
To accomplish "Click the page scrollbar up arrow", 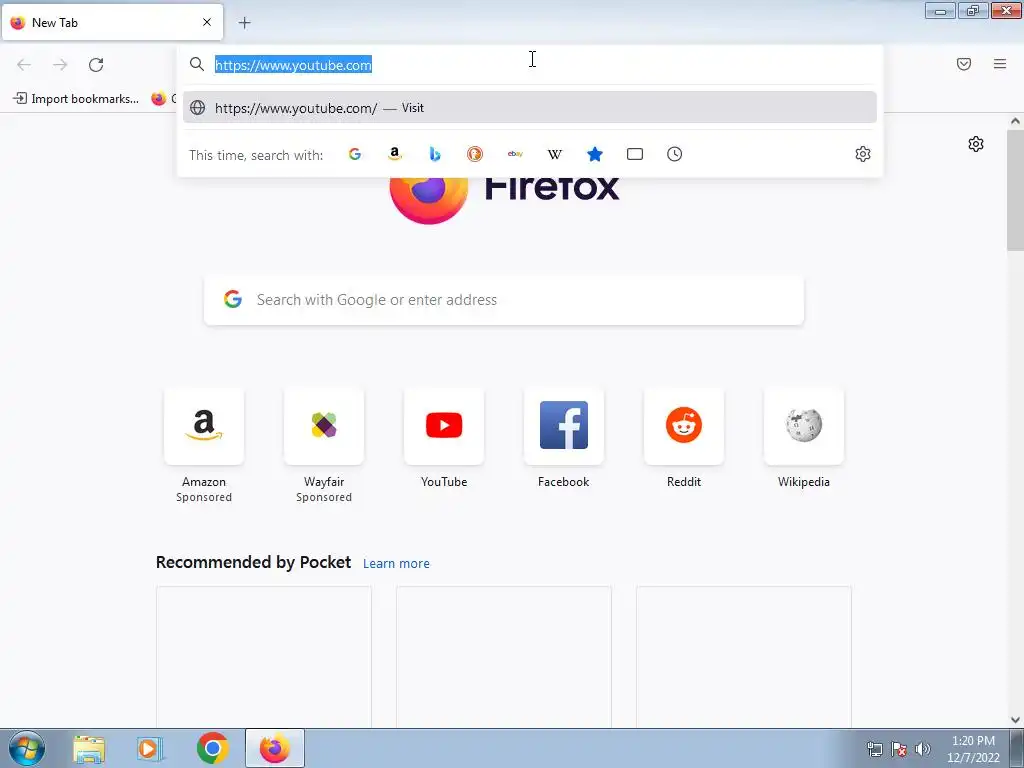I will tap(1015, 121).
